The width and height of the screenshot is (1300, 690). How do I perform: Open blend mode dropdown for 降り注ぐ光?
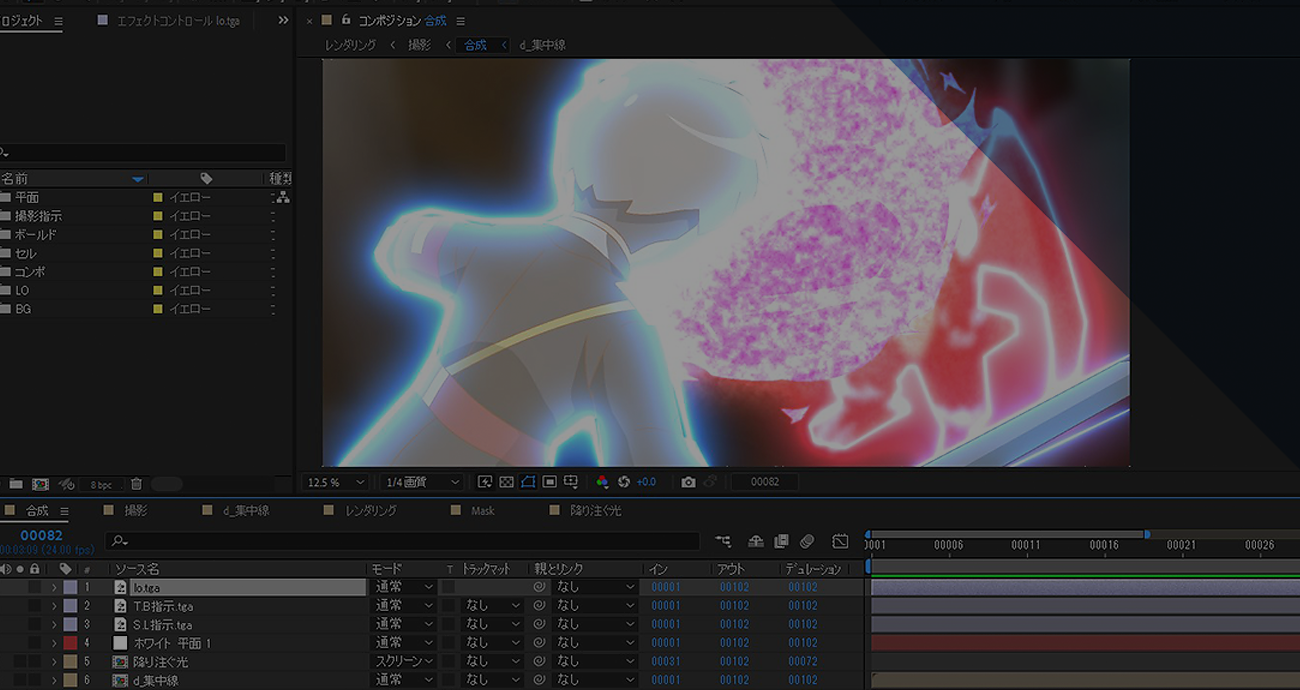[x=404, y=661]
